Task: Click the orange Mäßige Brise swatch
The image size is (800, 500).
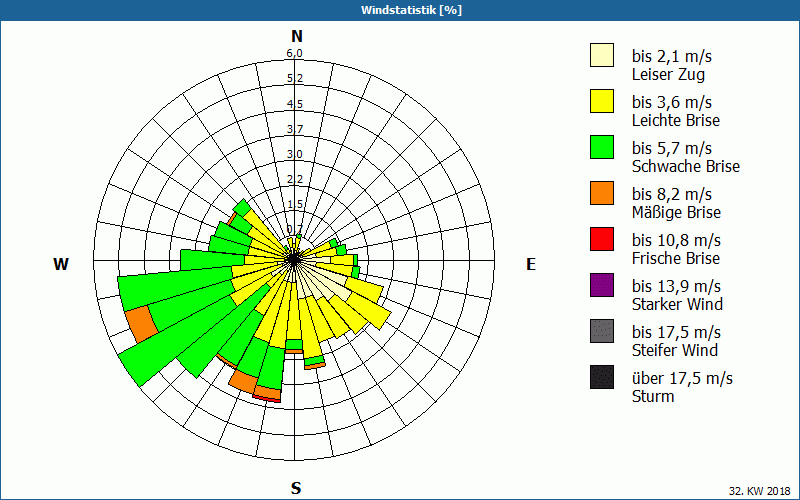Action: click(602, 193)
